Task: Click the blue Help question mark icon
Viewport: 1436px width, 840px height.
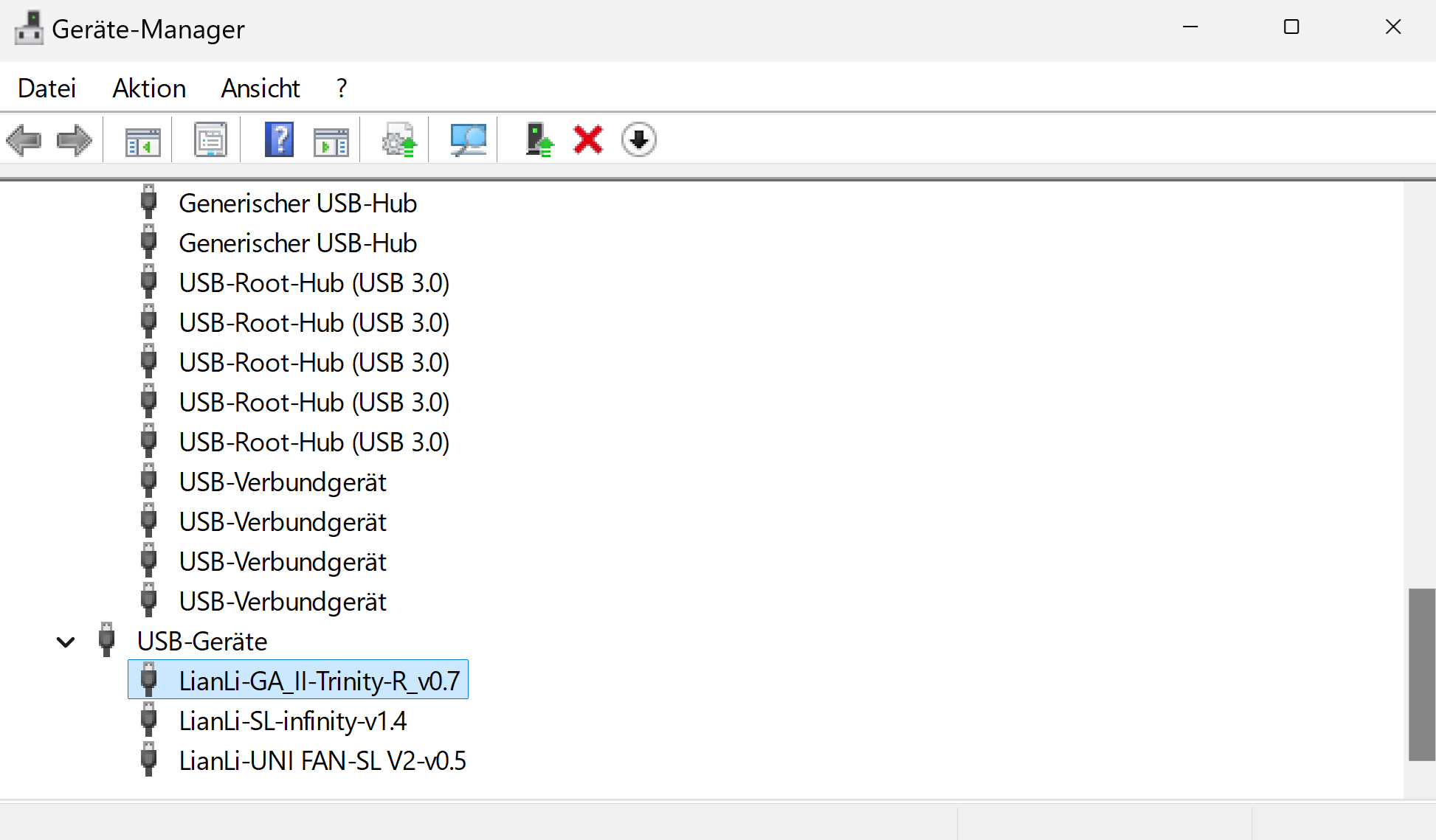Action: [x=279, y=140]
